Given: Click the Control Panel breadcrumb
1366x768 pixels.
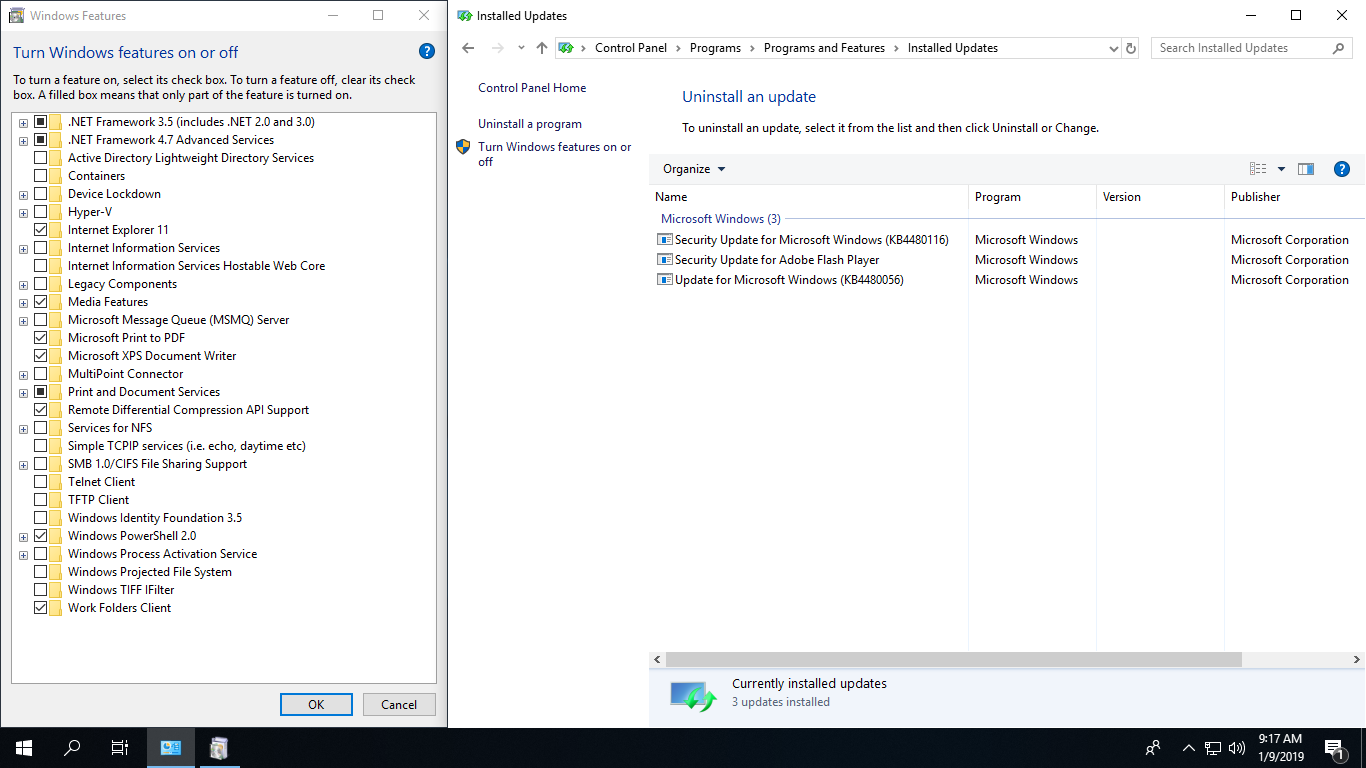Looking at the screenshot, I should [630, 48].
